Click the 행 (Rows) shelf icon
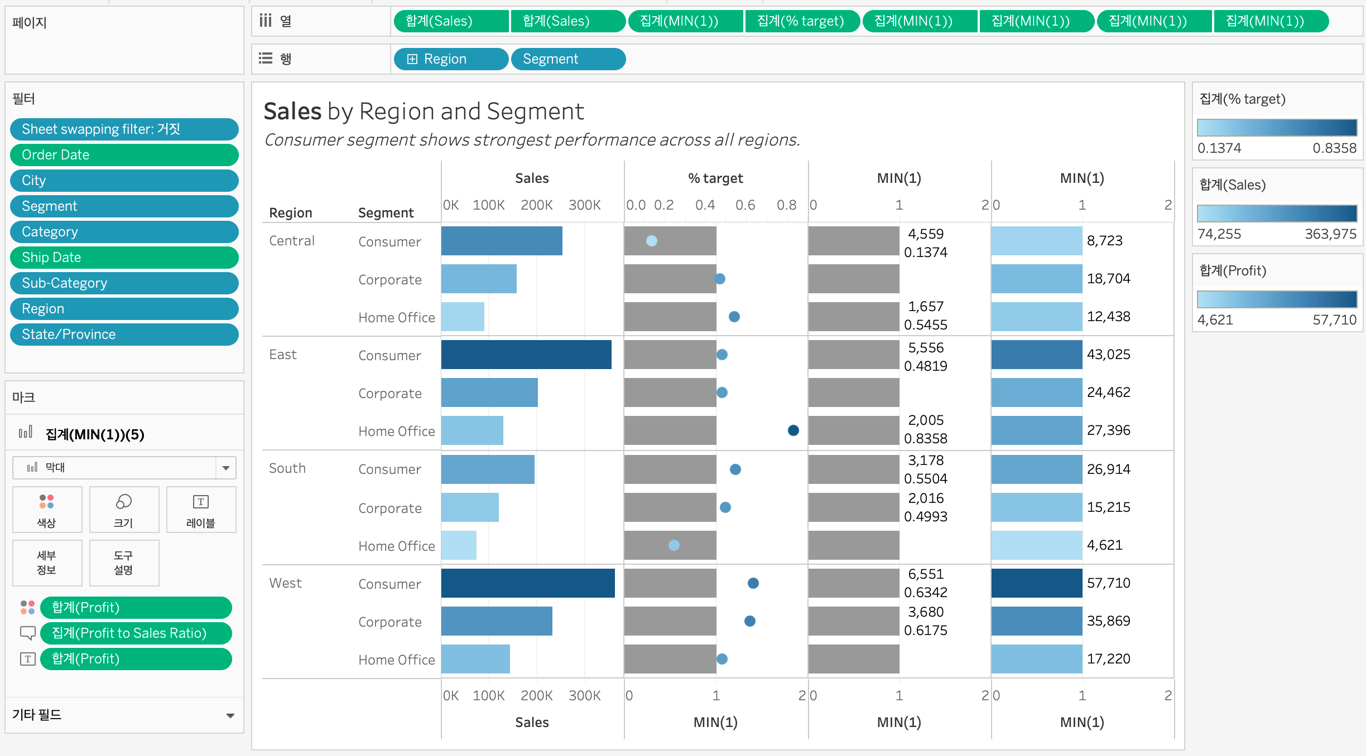 tap(266, 59)
